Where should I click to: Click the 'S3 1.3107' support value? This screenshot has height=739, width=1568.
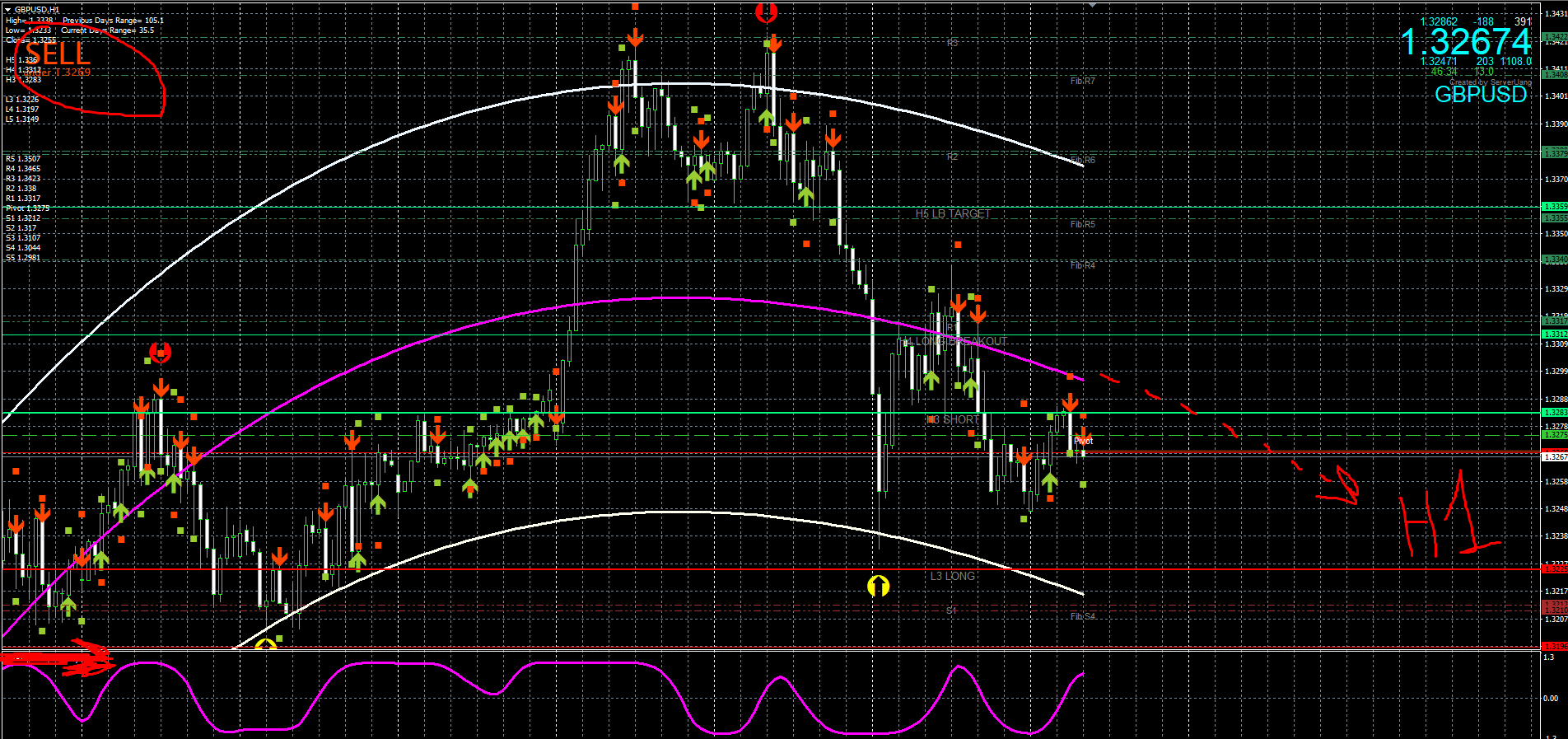[23, 238]
